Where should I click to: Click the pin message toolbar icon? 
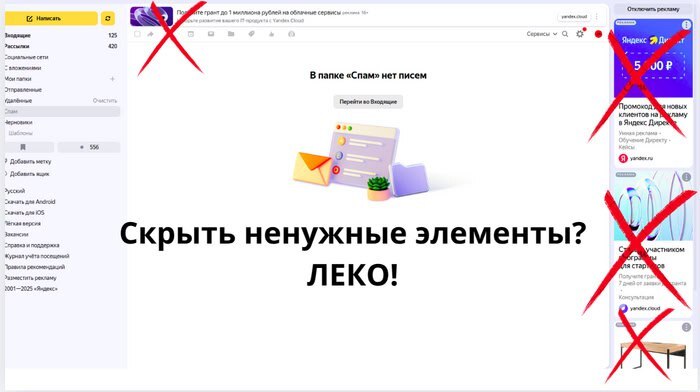click(x=271, y=34)
